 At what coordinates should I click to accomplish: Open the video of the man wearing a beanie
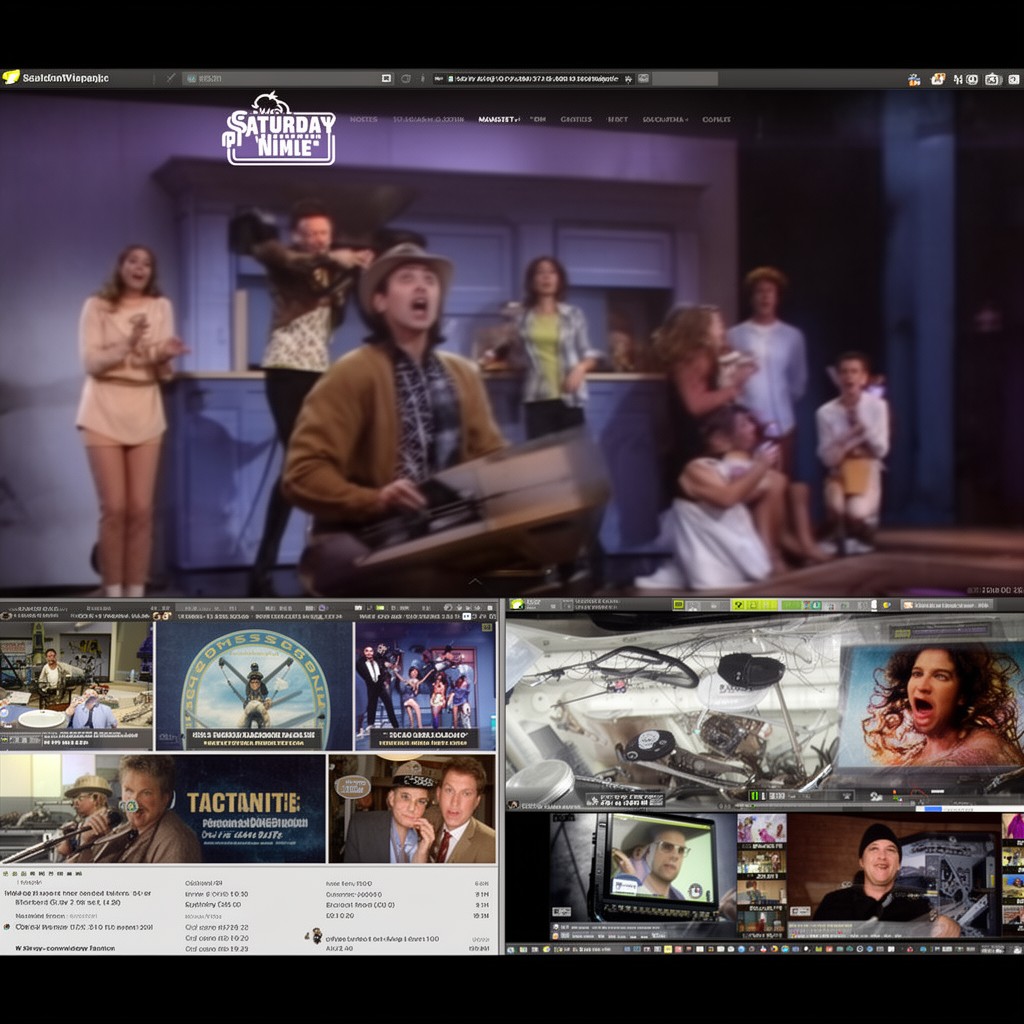coord(894,875)
